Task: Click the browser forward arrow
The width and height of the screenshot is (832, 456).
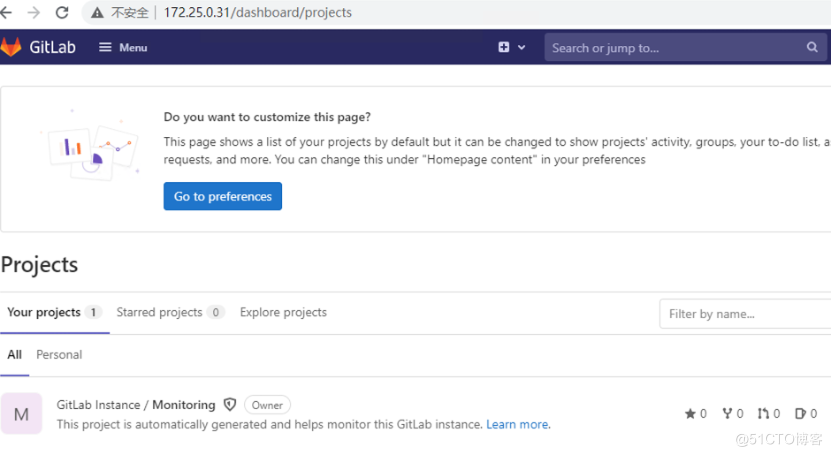Action: [33, 12]
